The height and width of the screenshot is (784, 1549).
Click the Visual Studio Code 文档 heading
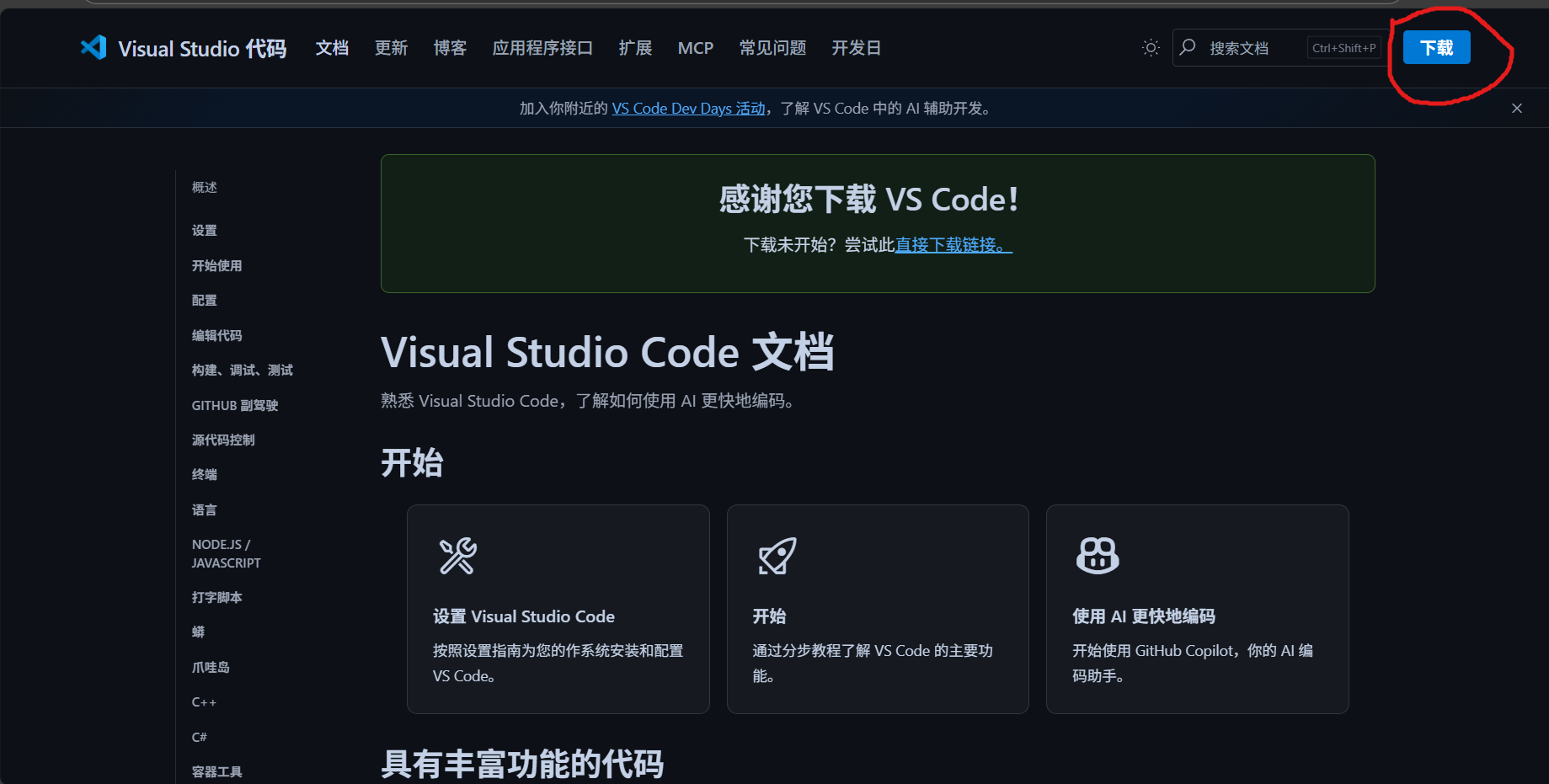pos(607,352)
